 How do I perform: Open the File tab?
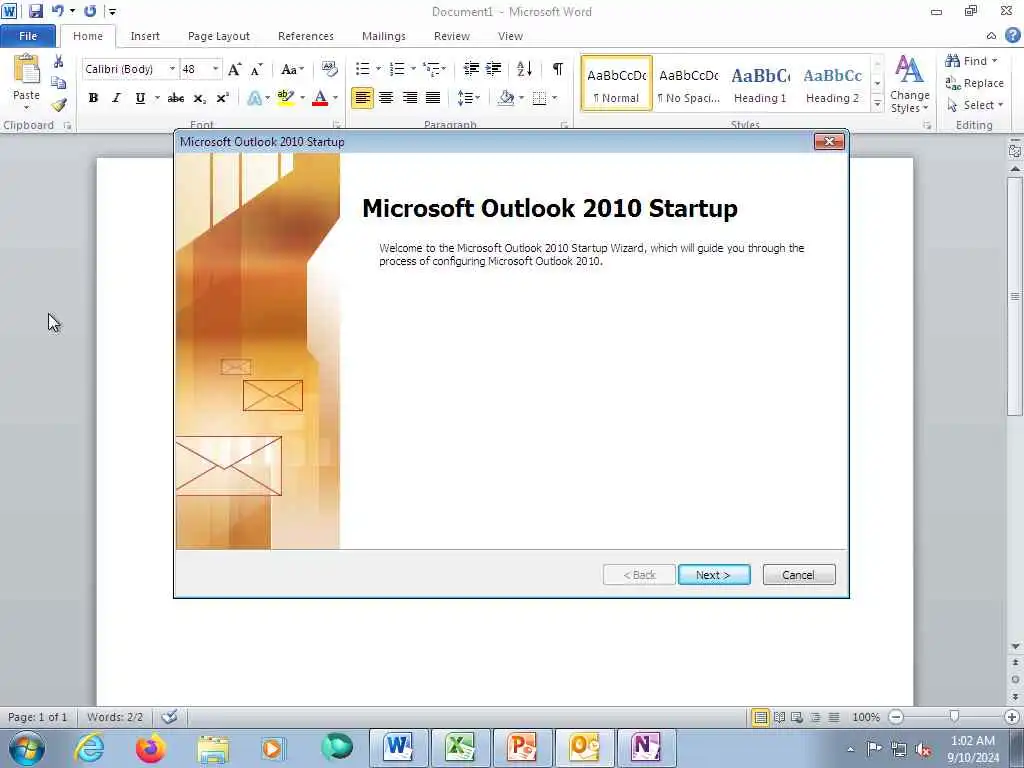[28, 36]
